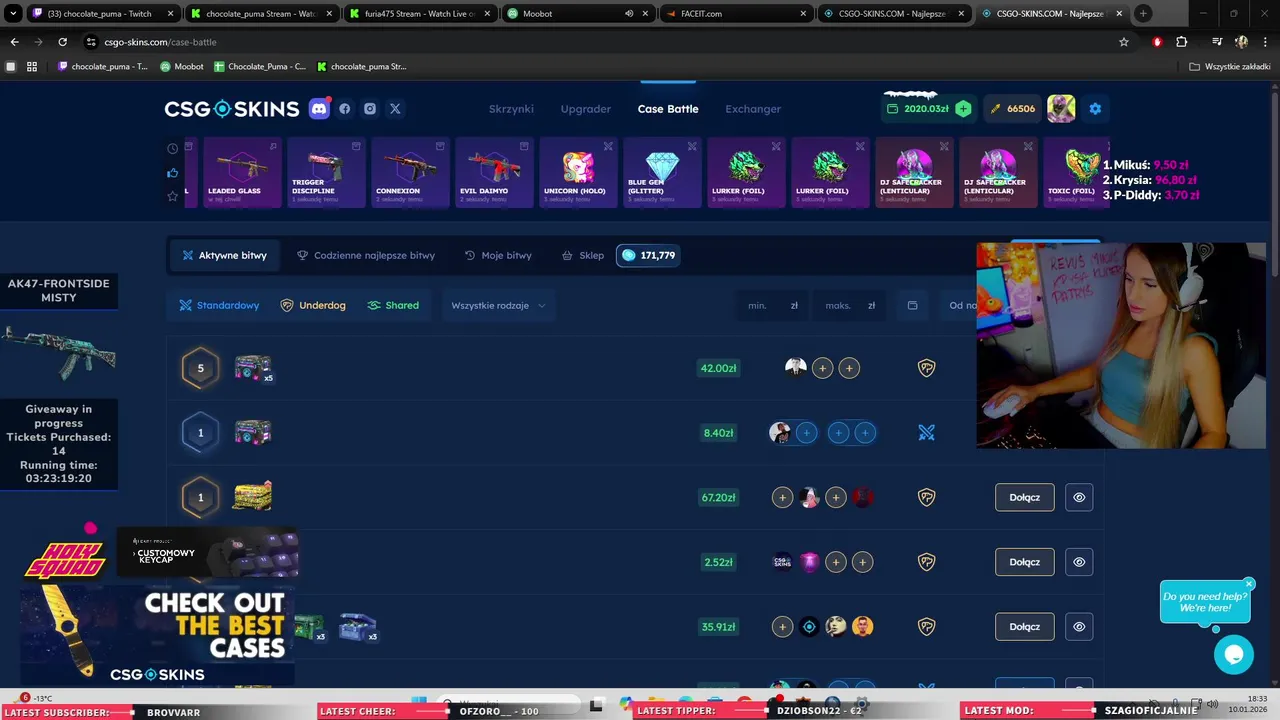
Task: Click Dołącz on the 67.20zł battle
Action: click(1025, 497)
